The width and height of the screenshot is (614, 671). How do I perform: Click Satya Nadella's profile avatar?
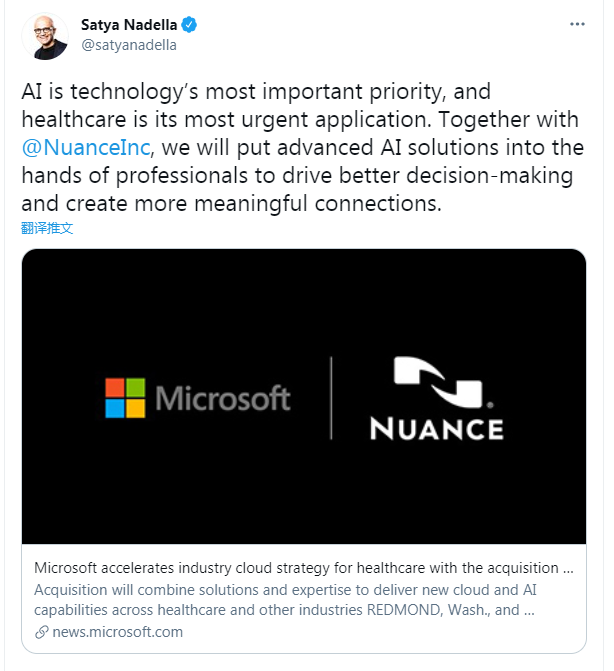coord(44,37)
